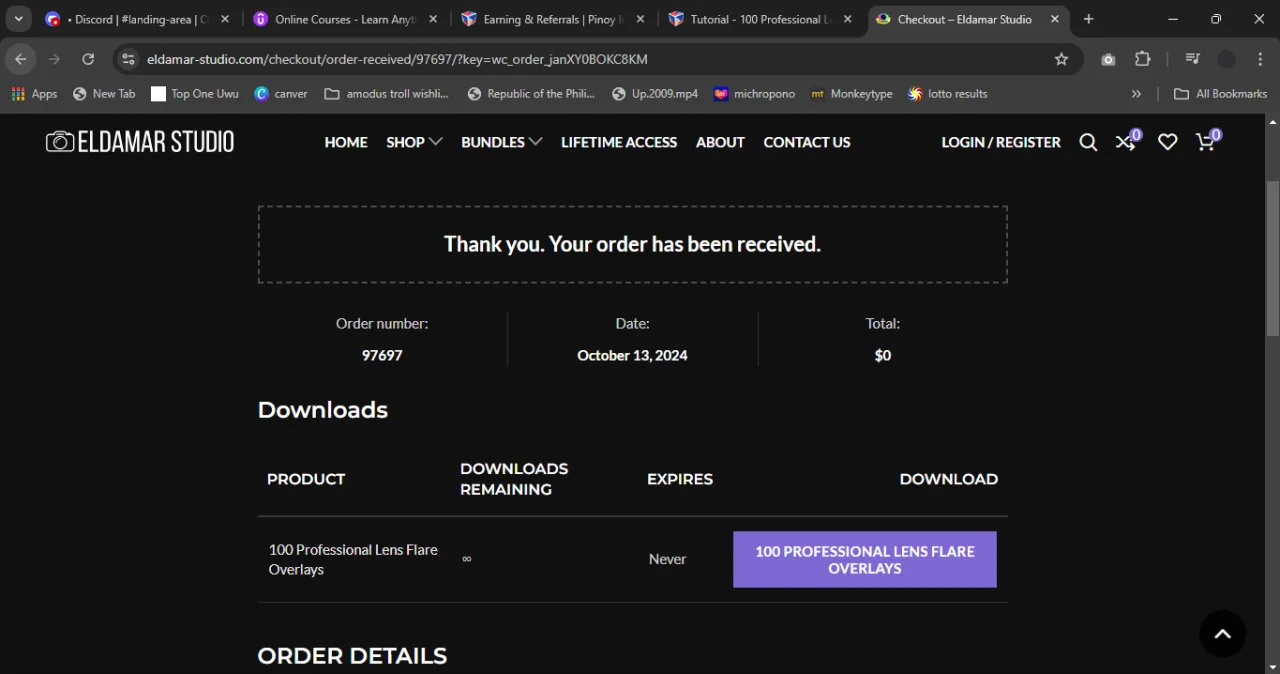Screen dimensions: 1280x674
Task: Close the Checkout – Eldamar Studio tab
Action: click(x=1054, y=19)
